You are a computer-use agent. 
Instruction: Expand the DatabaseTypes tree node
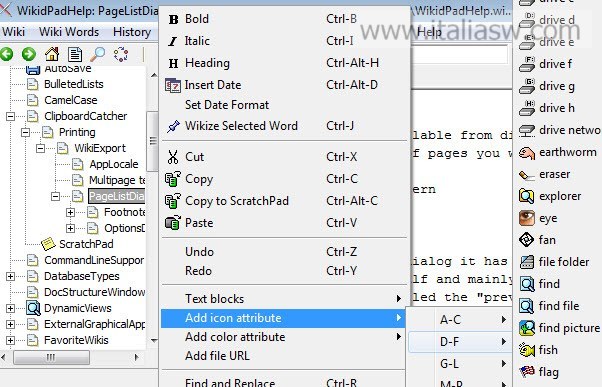(11, 276)
